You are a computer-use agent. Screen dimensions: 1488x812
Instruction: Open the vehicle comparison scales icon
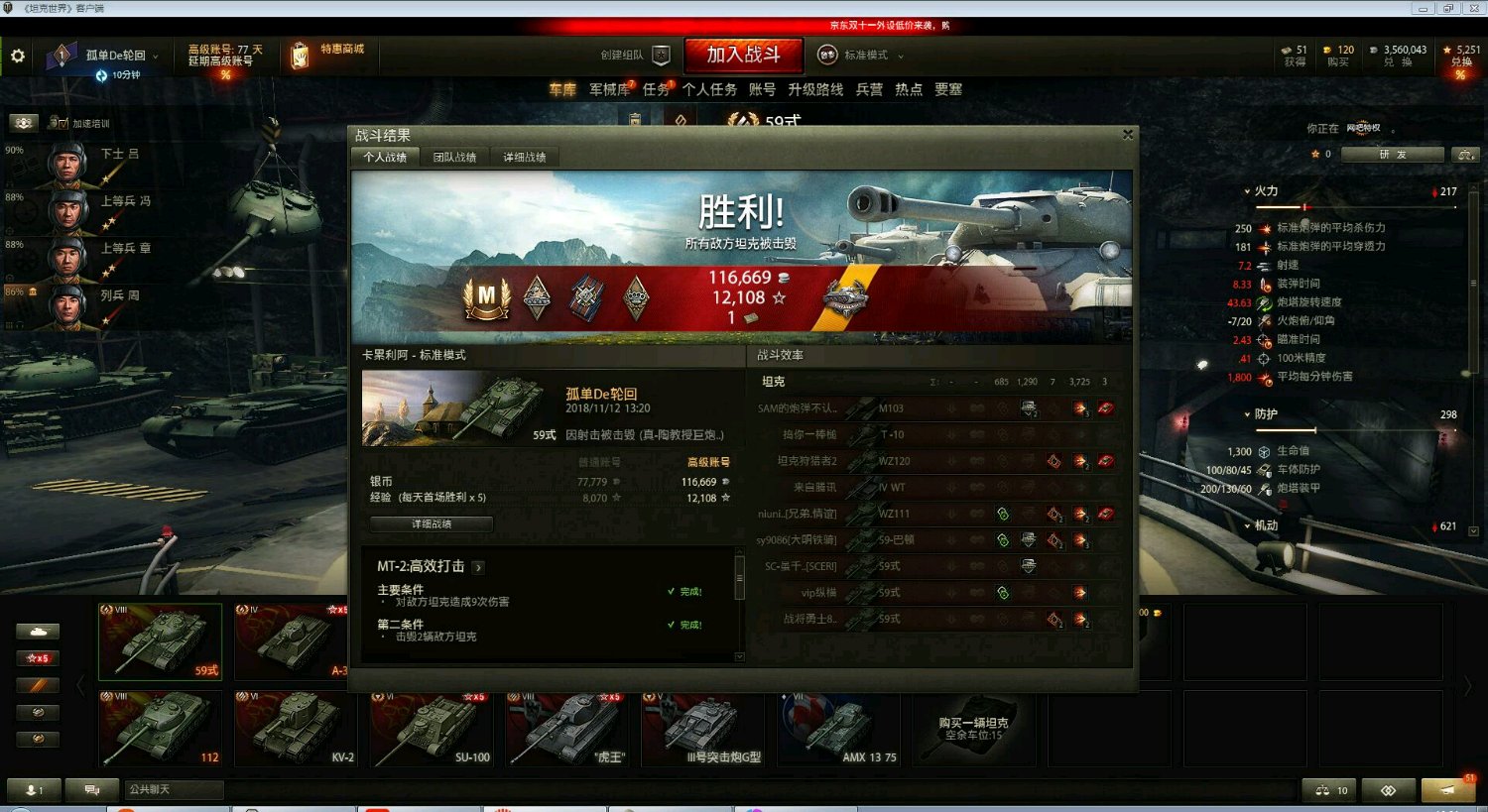point(1330,790)
